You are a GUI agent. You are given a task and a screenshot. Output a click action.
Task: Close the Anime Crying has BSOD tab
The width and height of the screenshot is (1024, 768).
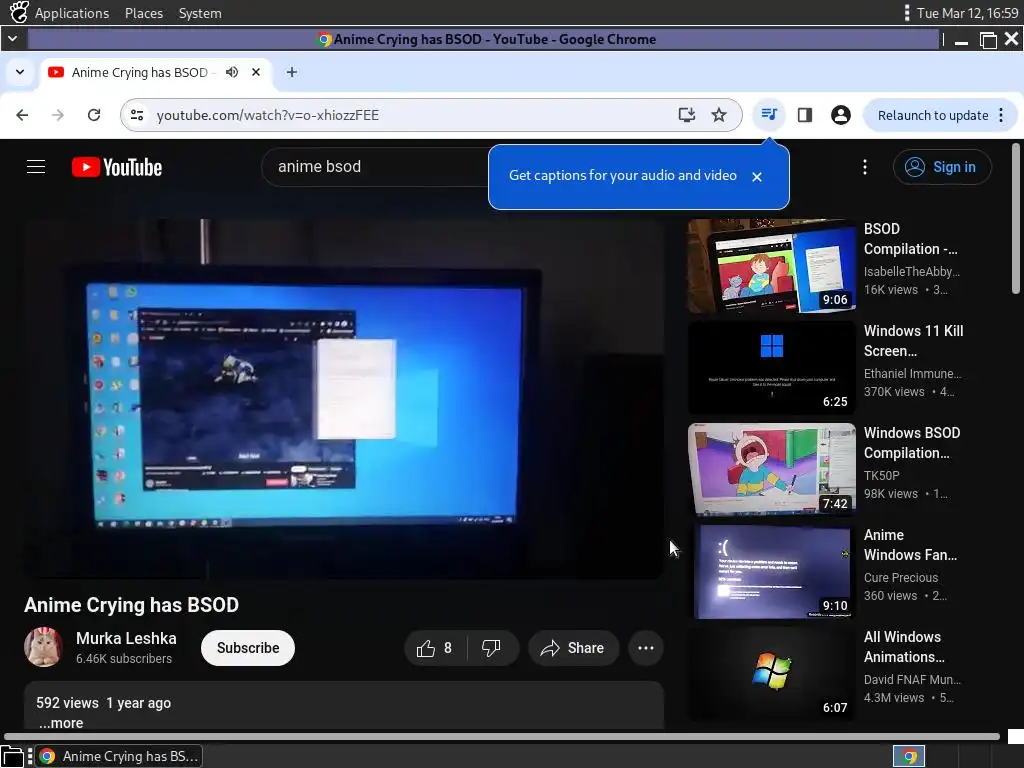[256, 72]
